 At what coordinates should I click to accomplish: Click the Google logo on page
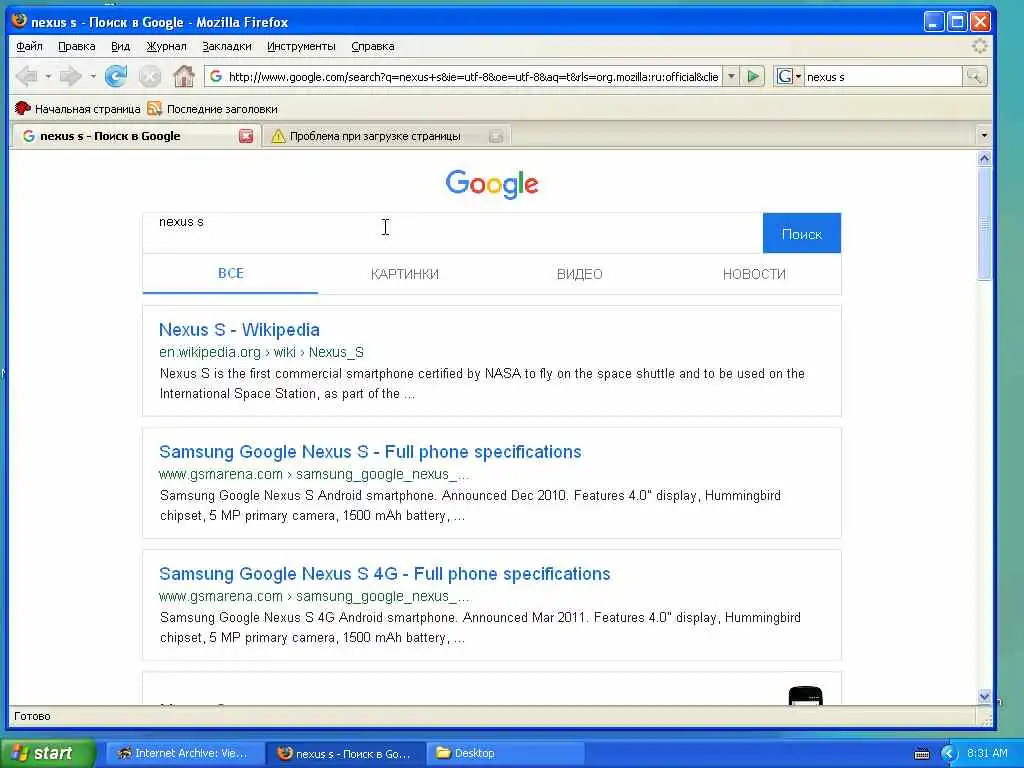point(492,184)
